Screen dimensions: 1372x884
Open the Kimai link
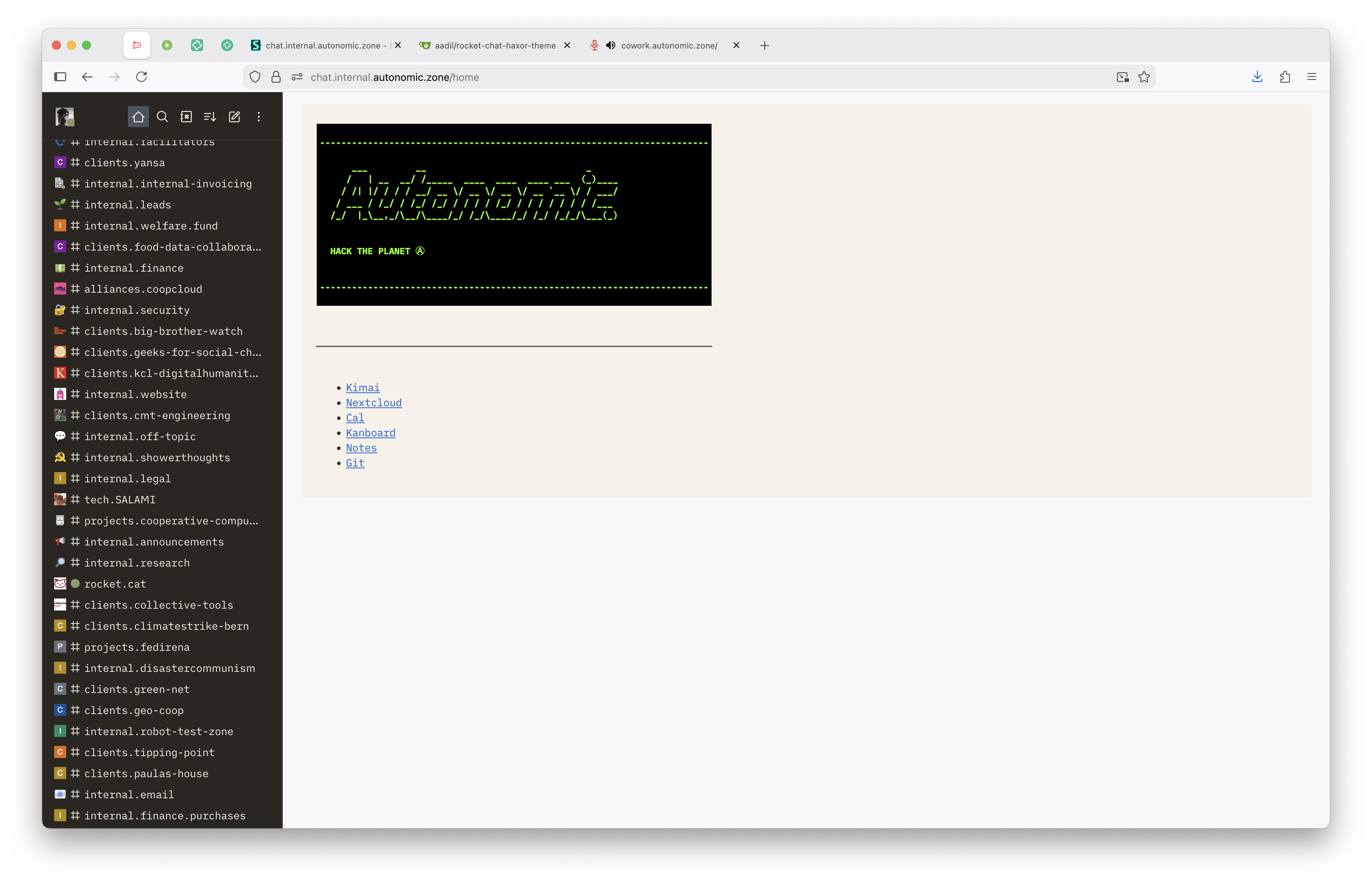pyautogui.click(x=363, y=388)
